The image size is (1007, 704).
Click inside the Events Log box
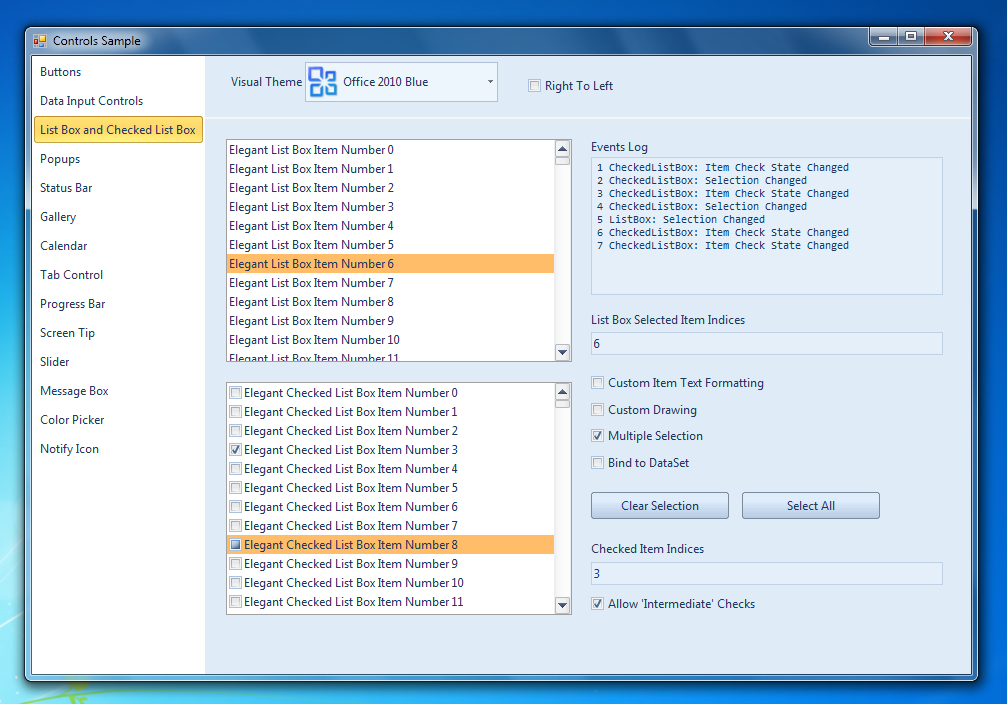[x=767, y=226]
